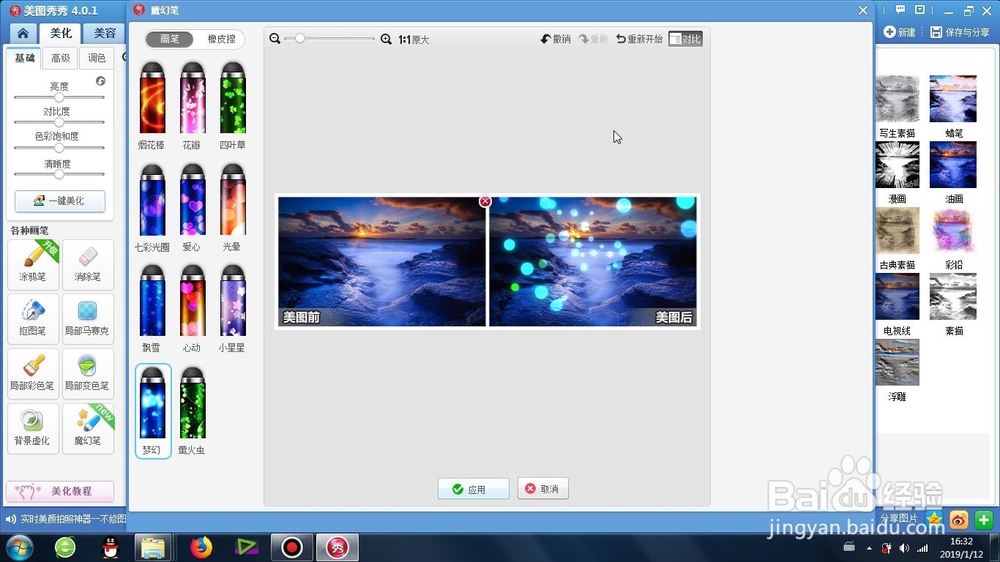
Task: Adjust the 色彩饱和度 saturation slider
Action: coord(59,147)
